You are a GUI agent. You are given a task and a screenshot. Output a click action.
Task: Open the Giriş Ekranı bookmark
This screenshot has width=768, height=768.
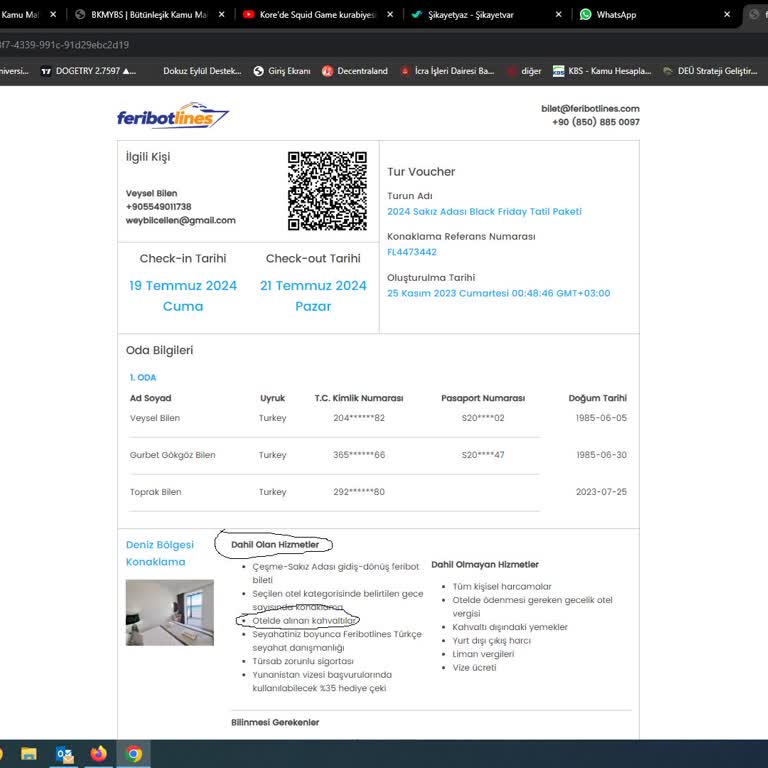[x=282, y=71]
